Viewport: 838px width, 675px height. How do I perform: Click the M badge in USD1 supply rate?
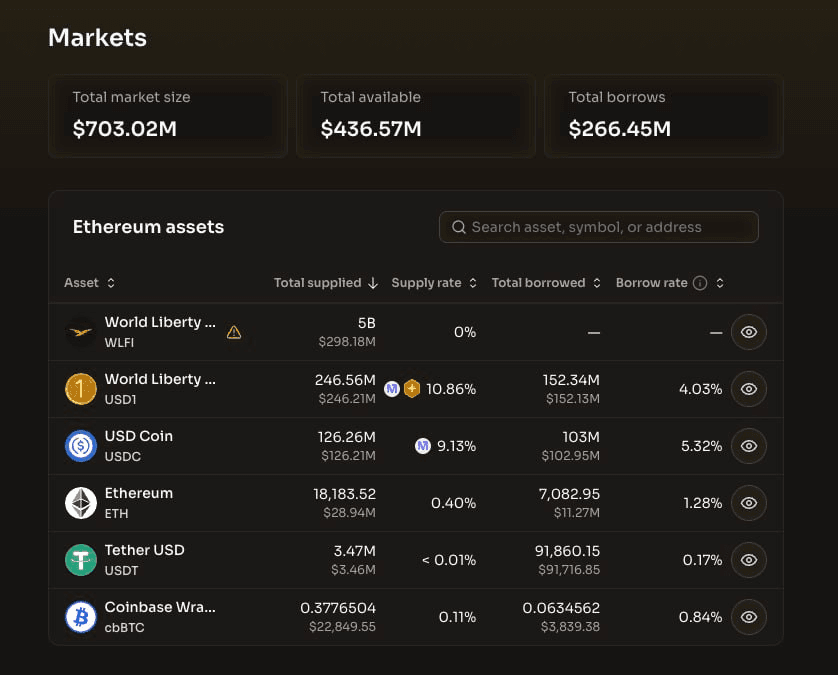click(392, 389)
